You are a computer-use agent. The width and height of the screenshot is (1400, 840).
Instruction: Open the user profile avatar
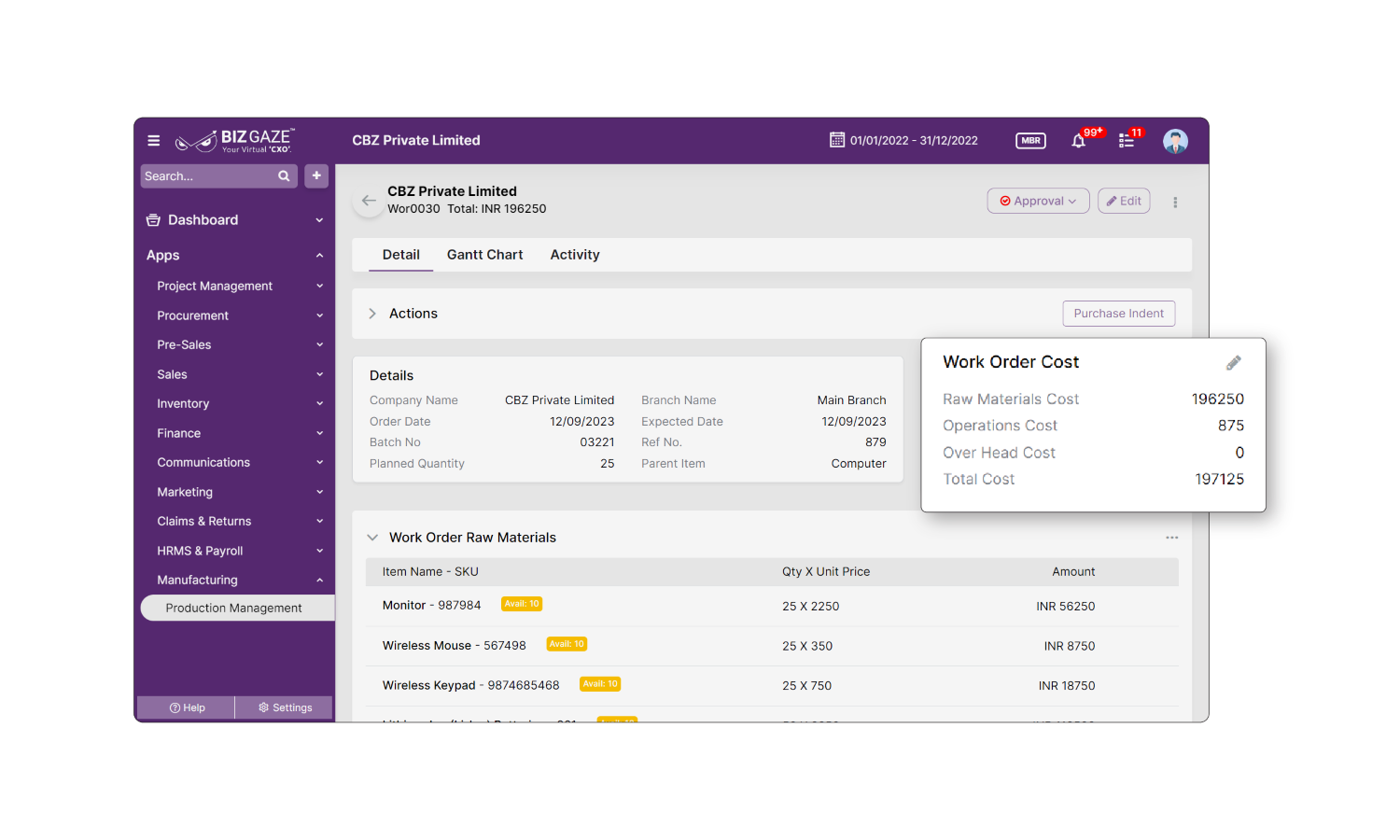(1175, 141)
